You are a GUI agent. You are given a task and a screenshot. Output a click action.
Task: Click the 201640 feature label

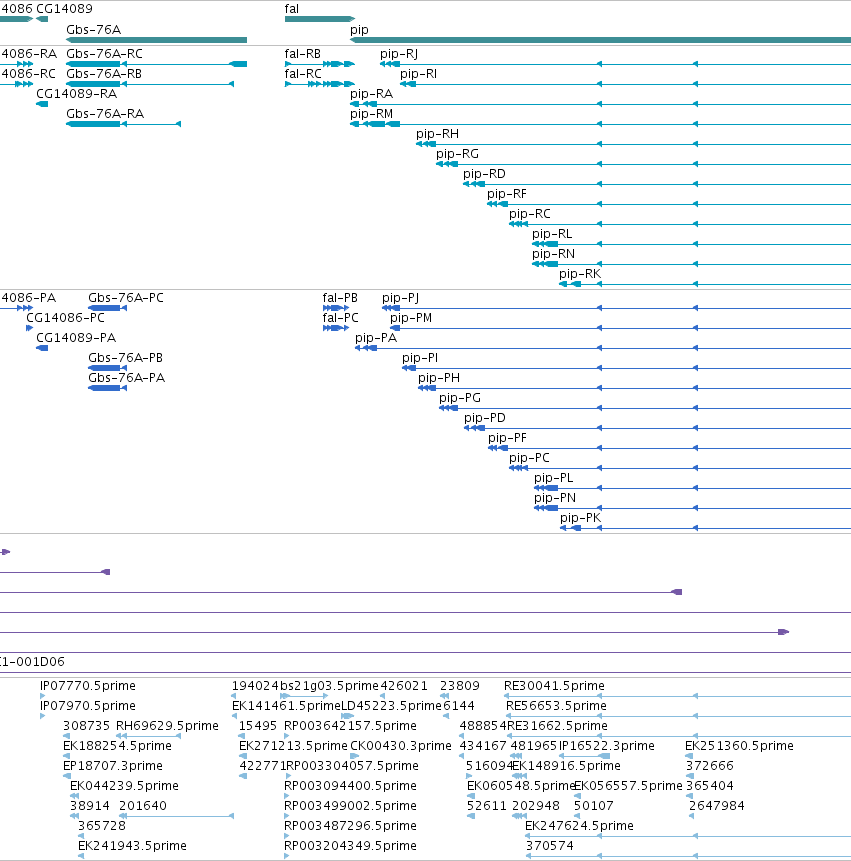143,806
